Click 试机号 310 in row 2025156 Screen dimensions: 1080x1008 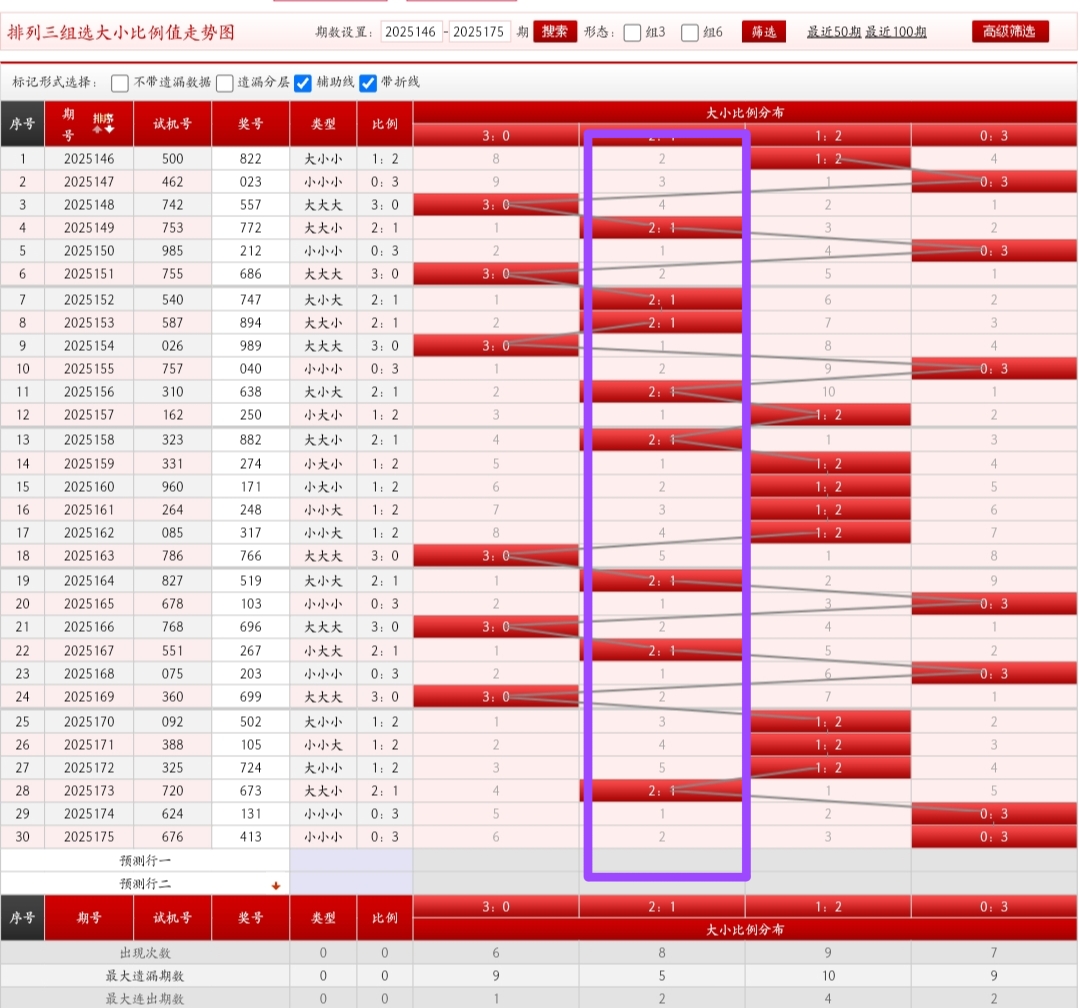172,392
